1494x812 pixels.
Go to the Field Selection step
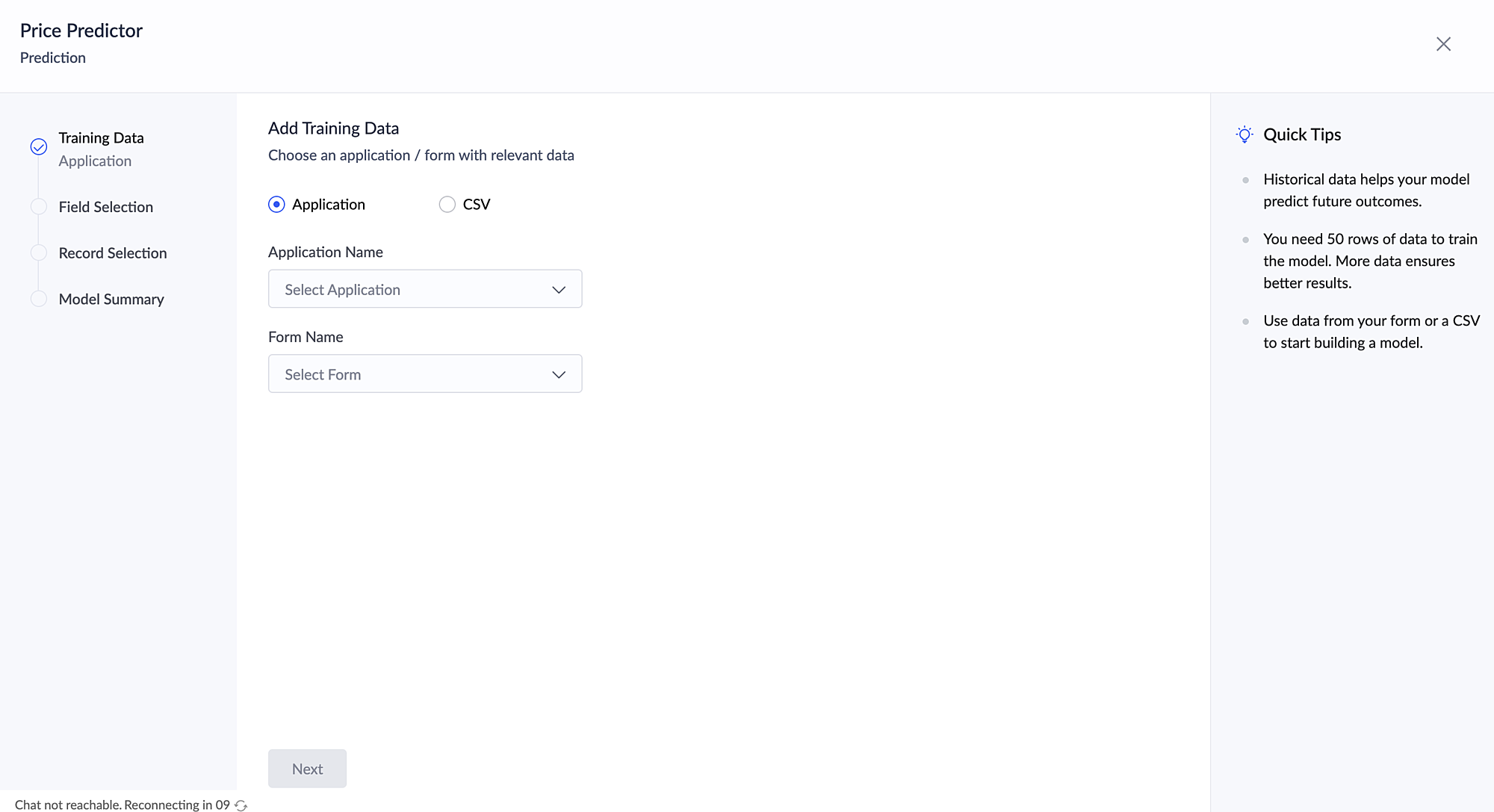click(x=105, y=207)
